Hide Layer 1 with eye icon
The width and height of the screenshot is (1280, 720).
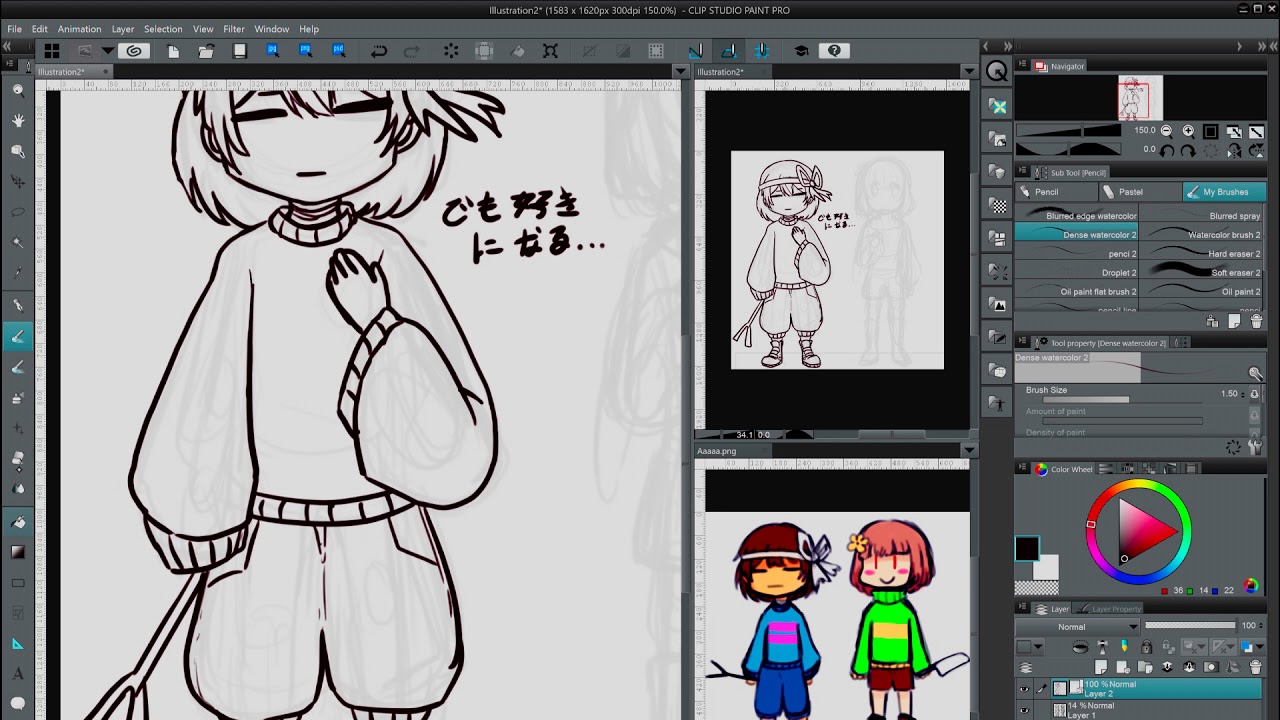click(x=1024, y=710)
